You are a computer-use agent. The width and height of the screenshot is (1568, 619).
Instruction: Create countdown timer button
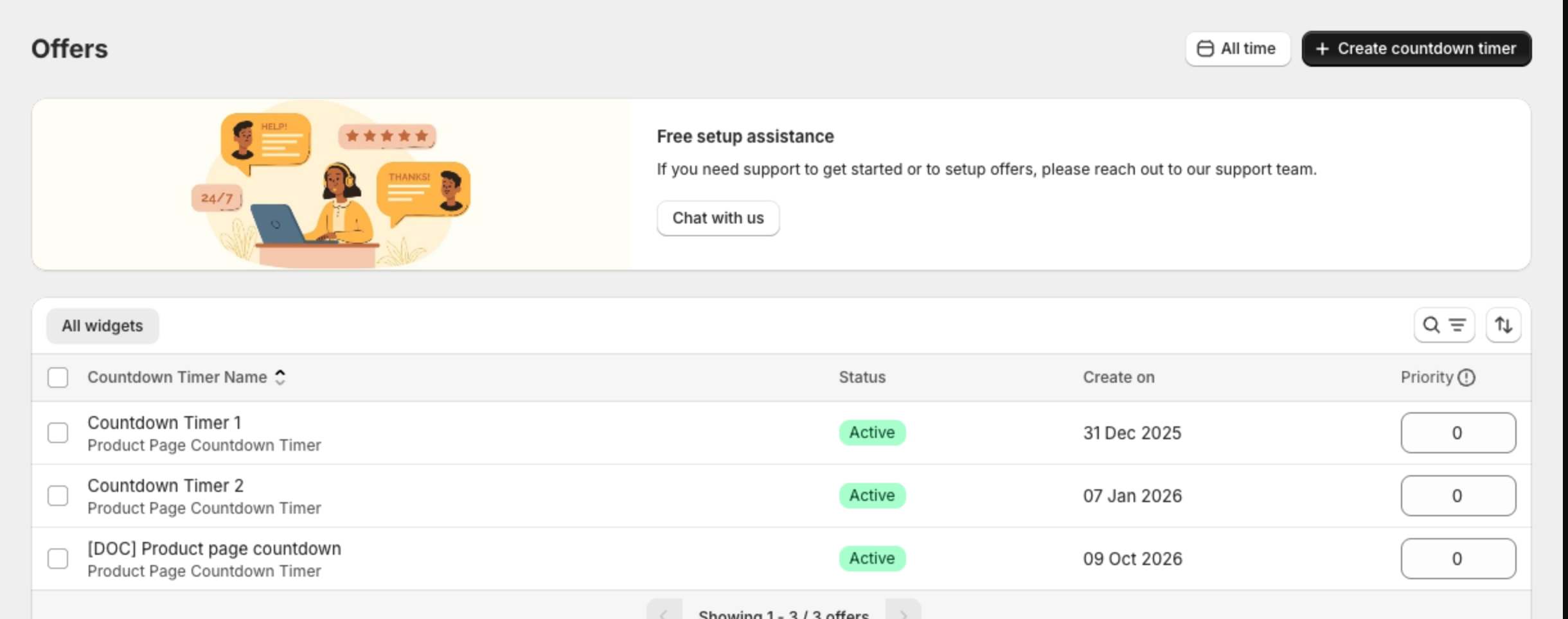click(x=1416, y=49)
